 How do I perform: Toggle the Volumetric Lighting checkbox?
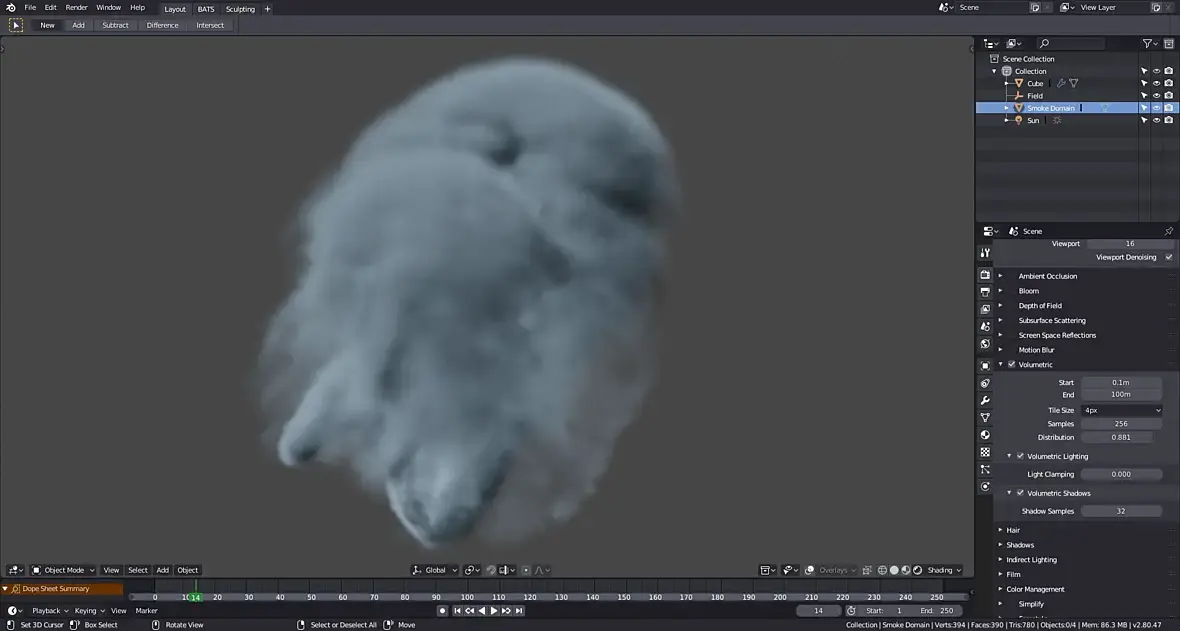coord(1020,456)
